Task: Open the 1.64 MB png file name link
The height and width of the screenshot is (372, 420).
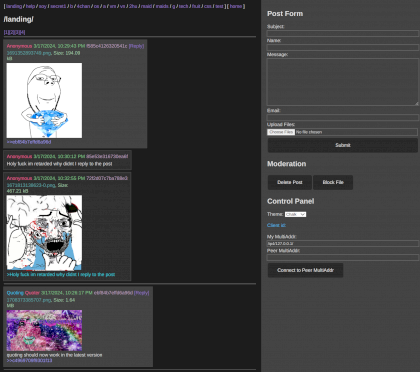Action: pyautogui.click(x=29, y=300)
